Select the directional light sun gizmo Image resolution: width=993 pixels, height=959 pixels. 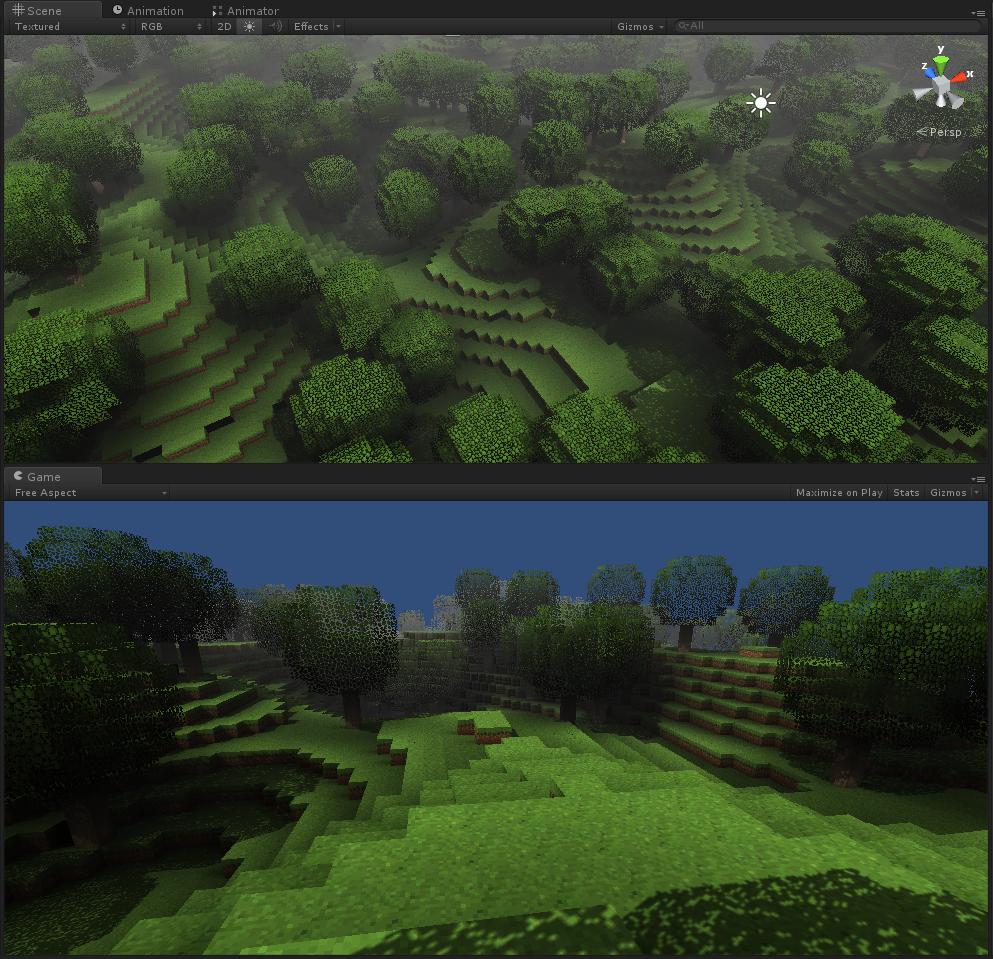tap(761, 103)
